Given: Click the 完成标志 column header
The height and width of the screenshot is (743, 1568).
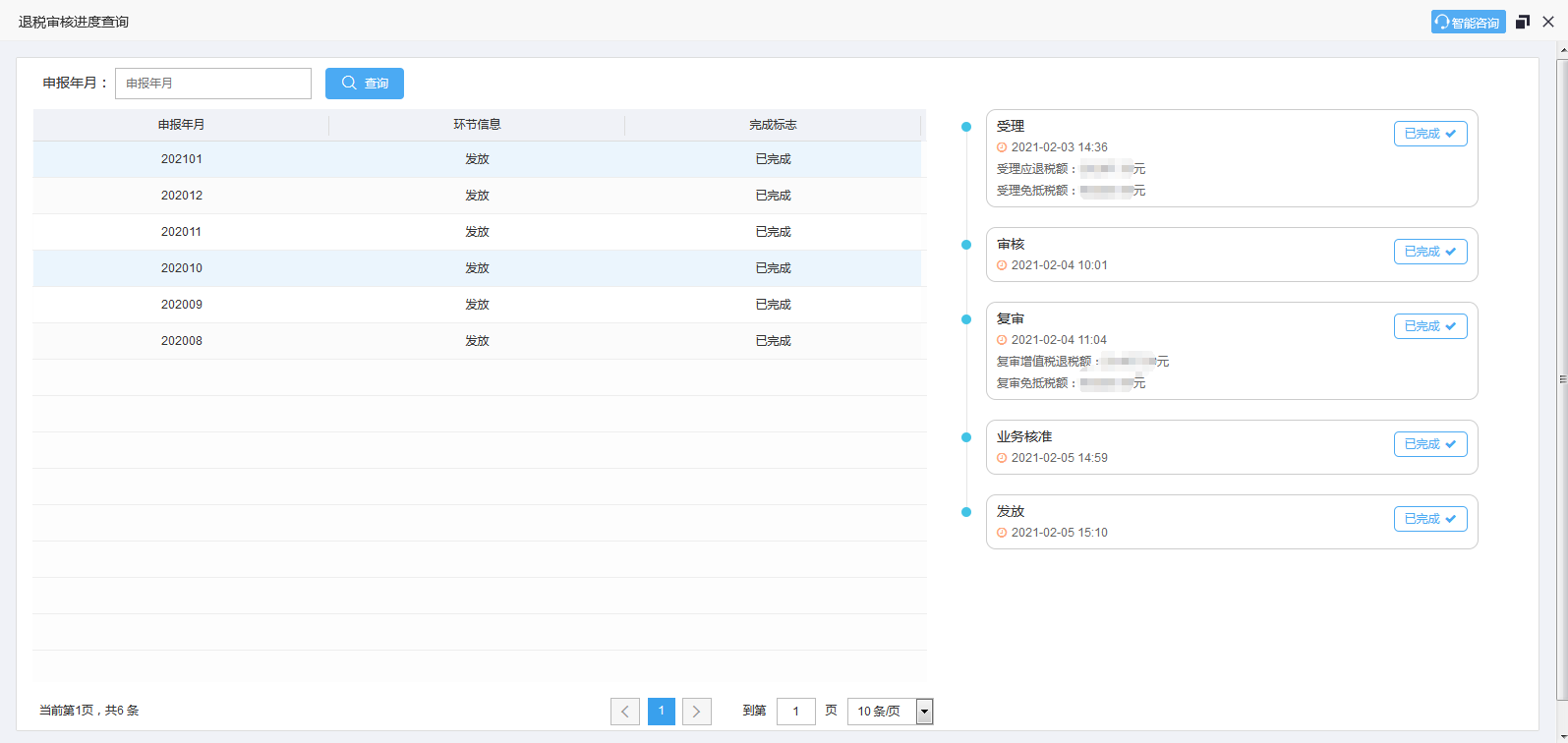Looking at the screenshot, I should coord(773,125).
